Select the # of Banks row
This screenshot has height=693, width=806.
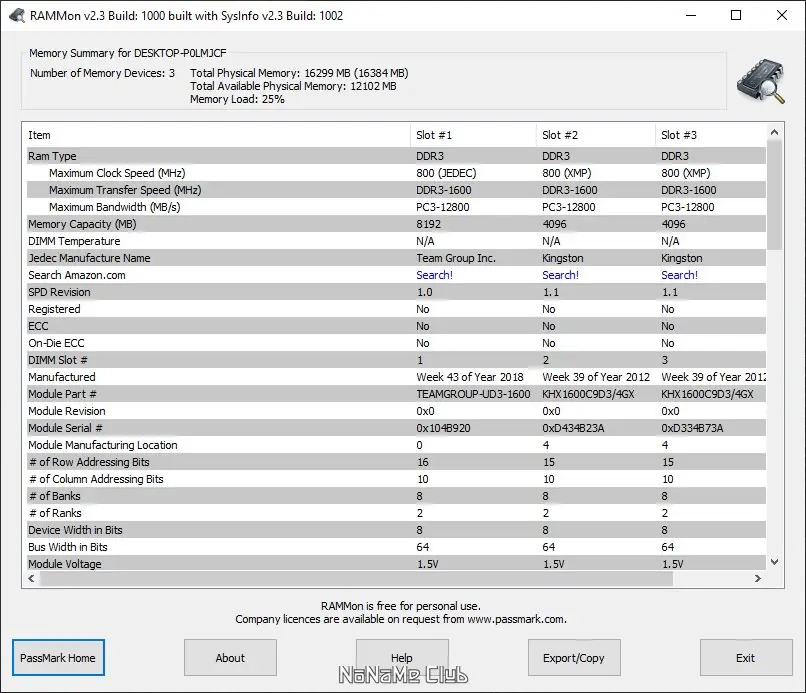tap(396, 496)
